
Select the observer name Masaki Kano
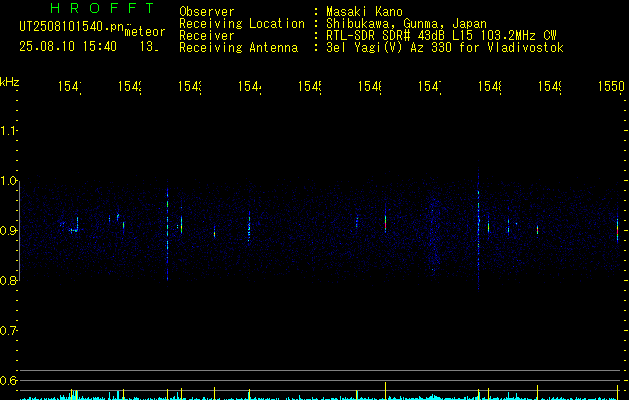[365, 11]
